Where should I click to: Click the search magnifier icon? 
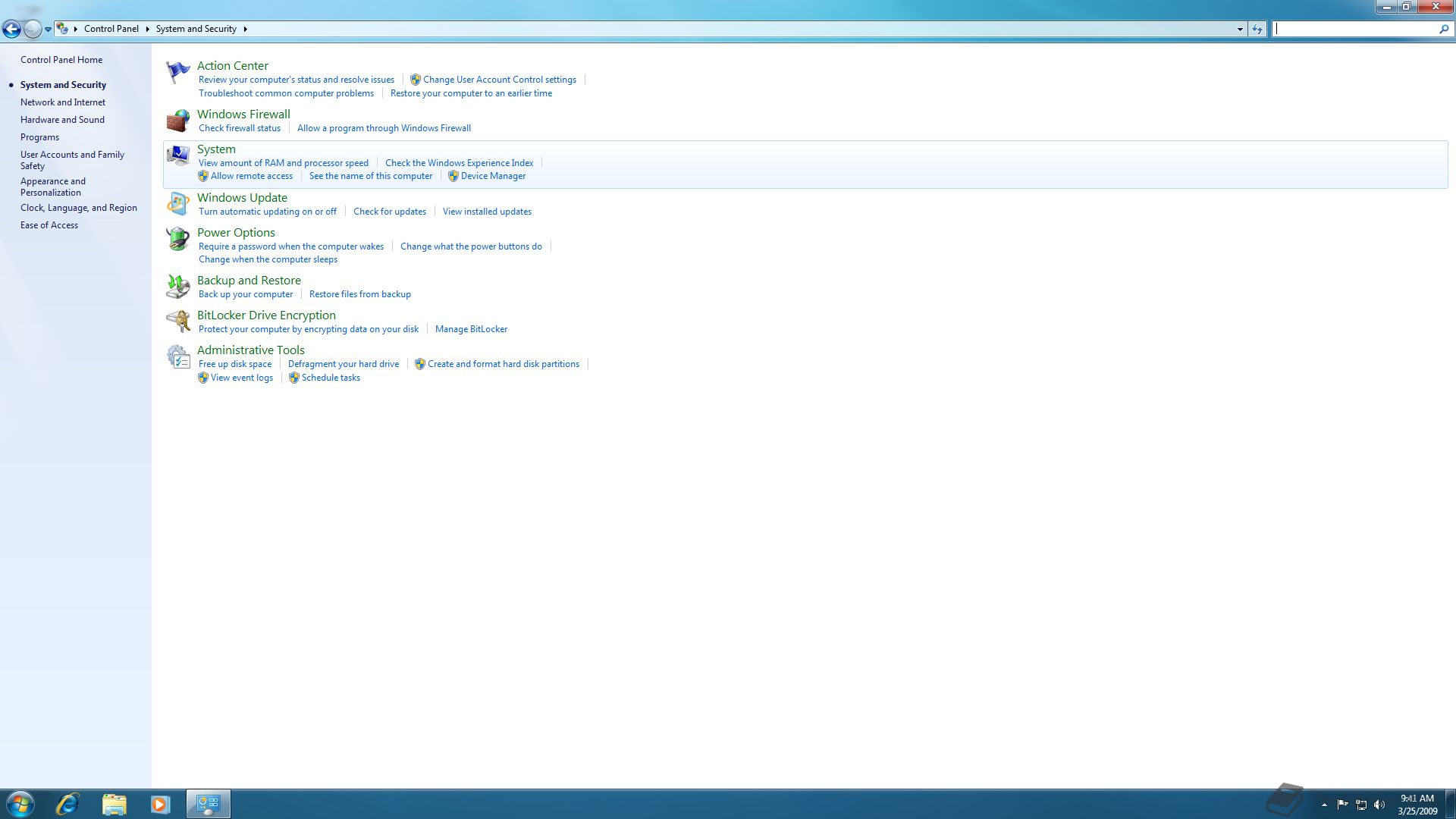[1444, 29]
